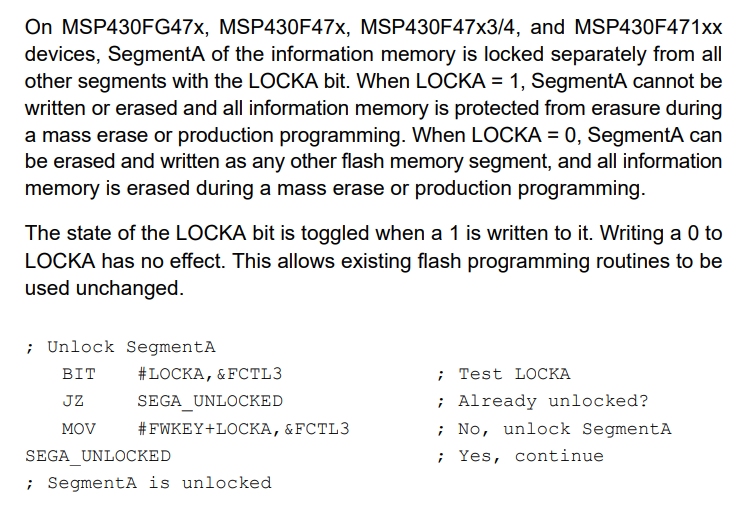The height and width of the screenshot is (517, 750).
Task: Click the device name MSP430F471xx
Action: point(646,27)
